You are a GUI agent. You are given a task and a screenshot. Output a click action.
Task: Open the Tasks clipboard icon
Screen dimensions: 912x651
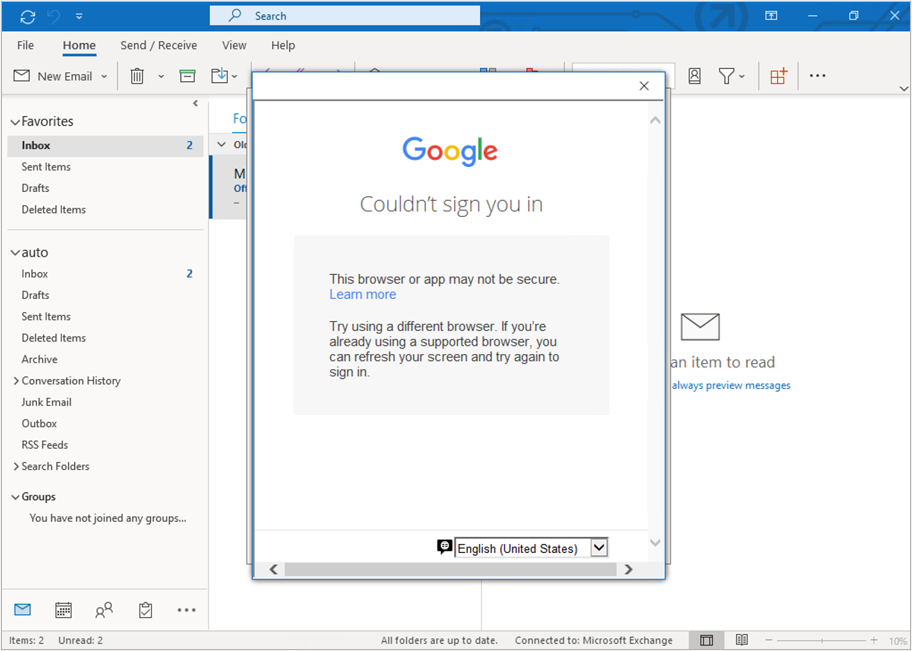click(x=145, y=610)
